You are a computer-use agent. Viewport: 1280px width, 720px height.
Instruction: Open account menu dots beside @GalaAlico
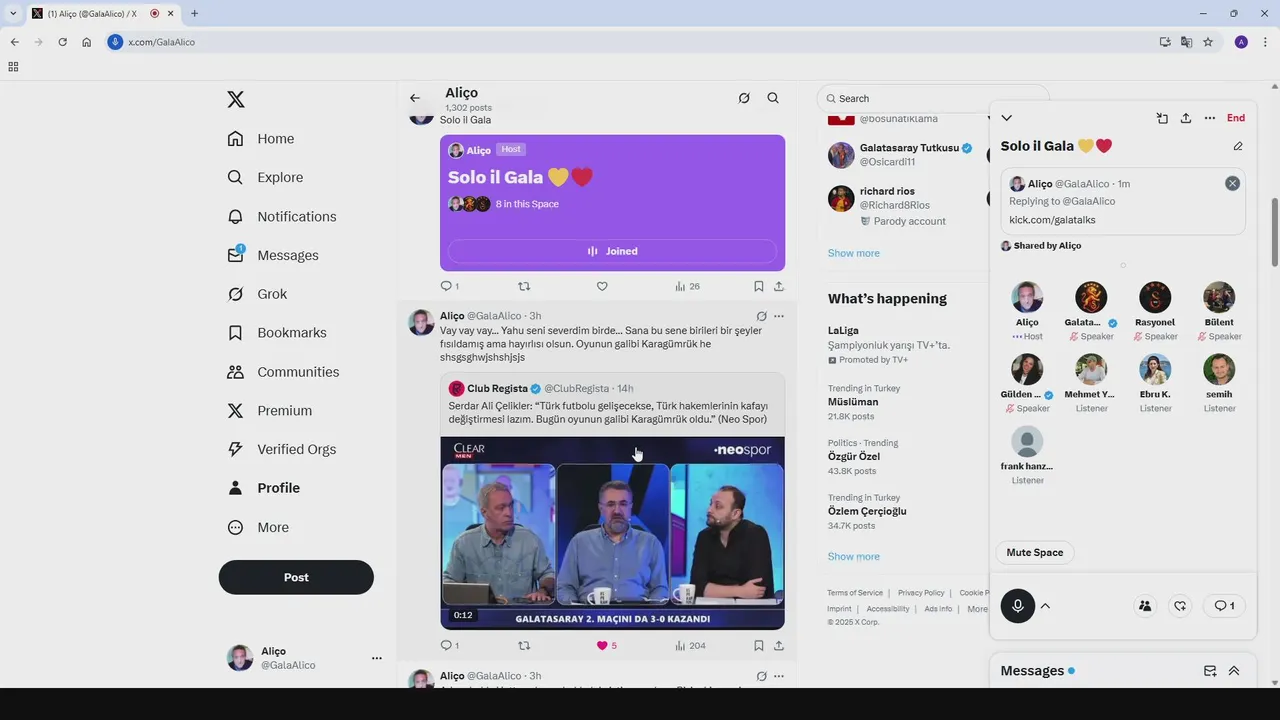tap(377, 658)
